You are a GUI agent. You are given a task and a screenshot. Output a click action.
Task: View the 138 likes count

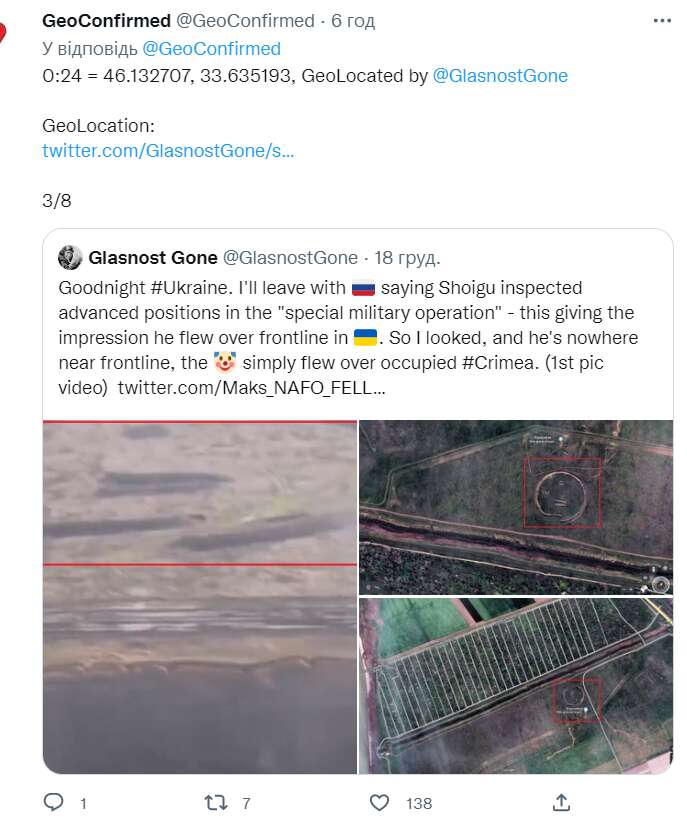point(418,803)
